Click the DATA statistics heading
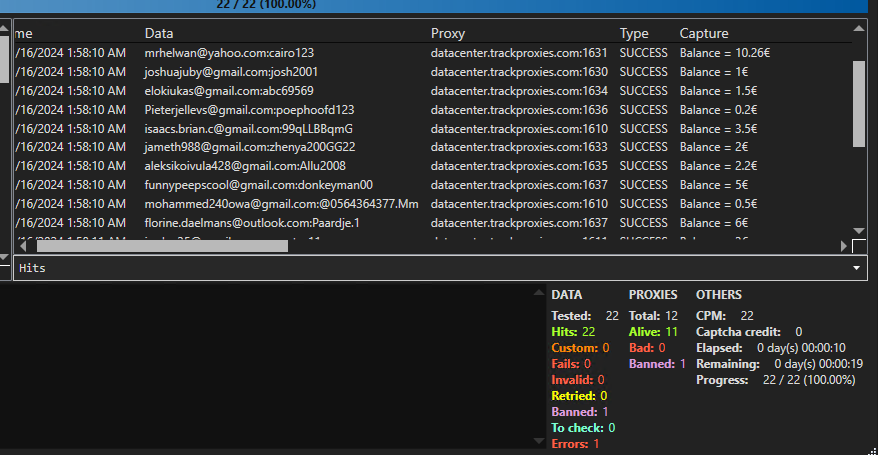This screenshot has width=878, height=455. (567, 295)
